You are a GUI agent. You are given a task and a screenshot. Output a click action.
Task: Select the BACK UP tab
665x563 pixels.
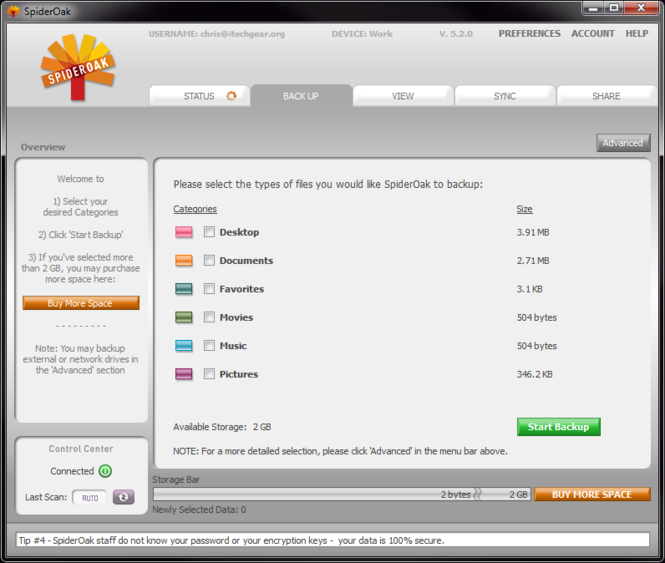[301, 96]
